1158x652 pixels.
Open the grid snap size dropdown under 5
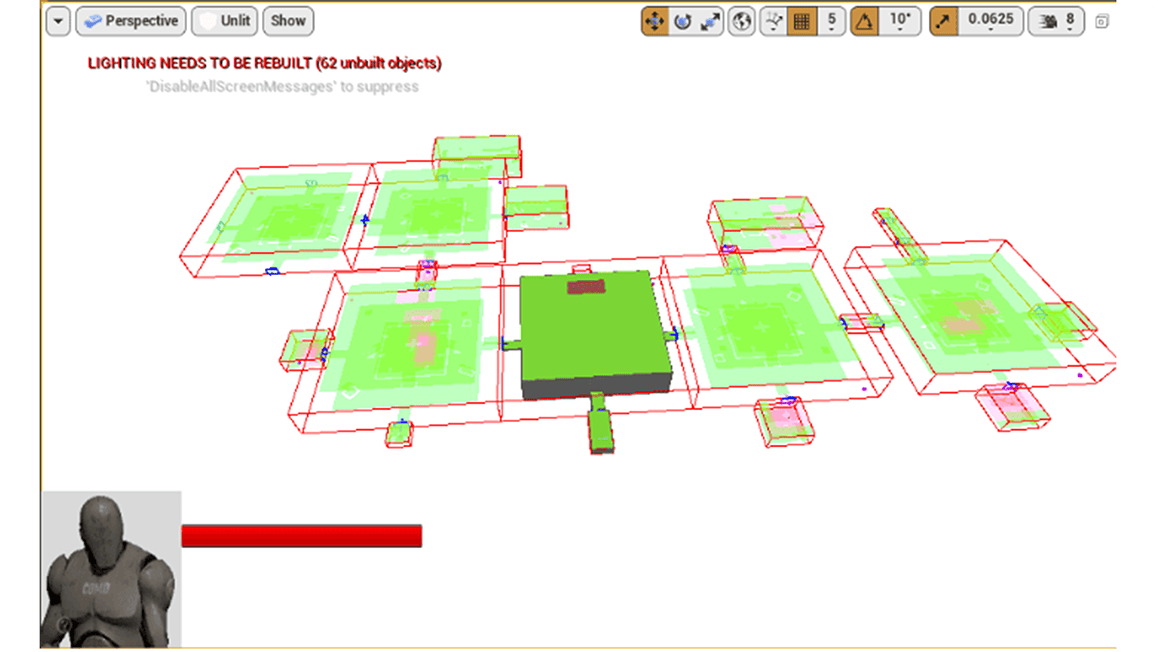coord(833,28)
